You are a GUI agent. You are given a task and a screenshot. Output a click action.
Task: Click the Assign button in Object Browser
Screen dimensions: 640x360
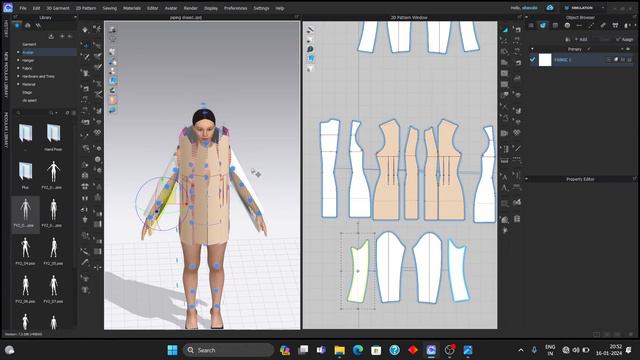pyautogui.click(x=625, y=39)
